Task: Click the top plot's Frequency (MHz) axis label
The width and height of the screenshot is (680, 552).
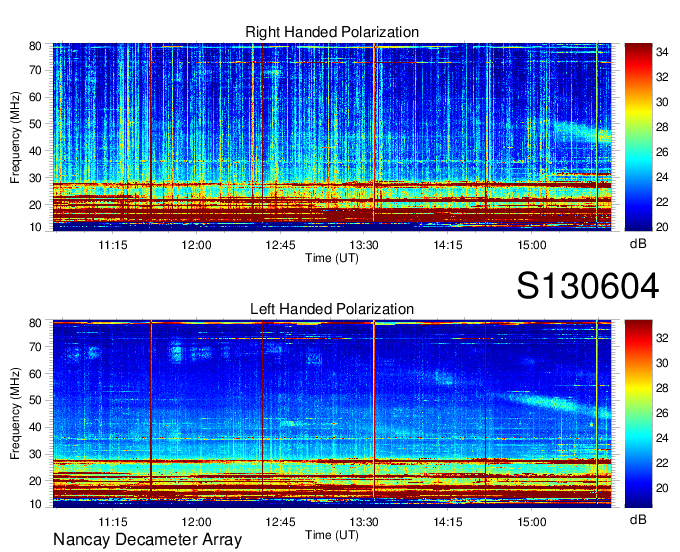Action: (15, 137)
